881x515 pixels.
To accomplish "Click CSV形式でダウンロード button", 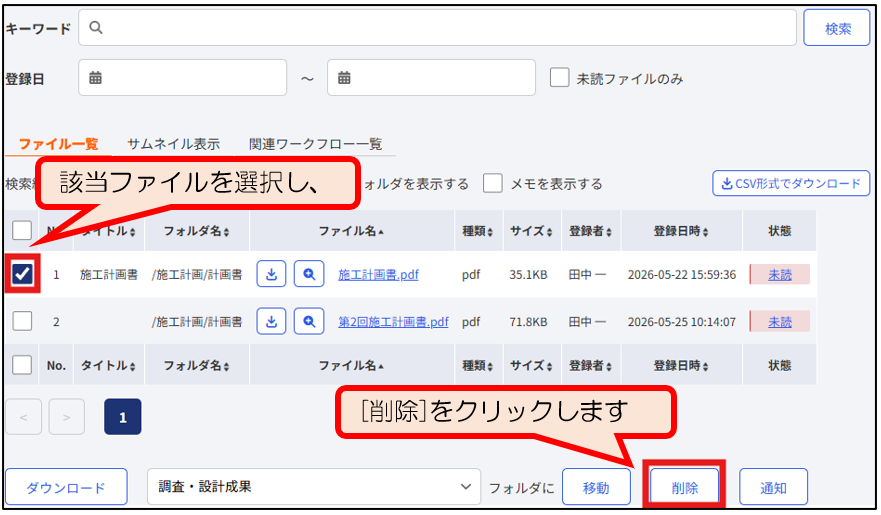I will pos(791,183).
